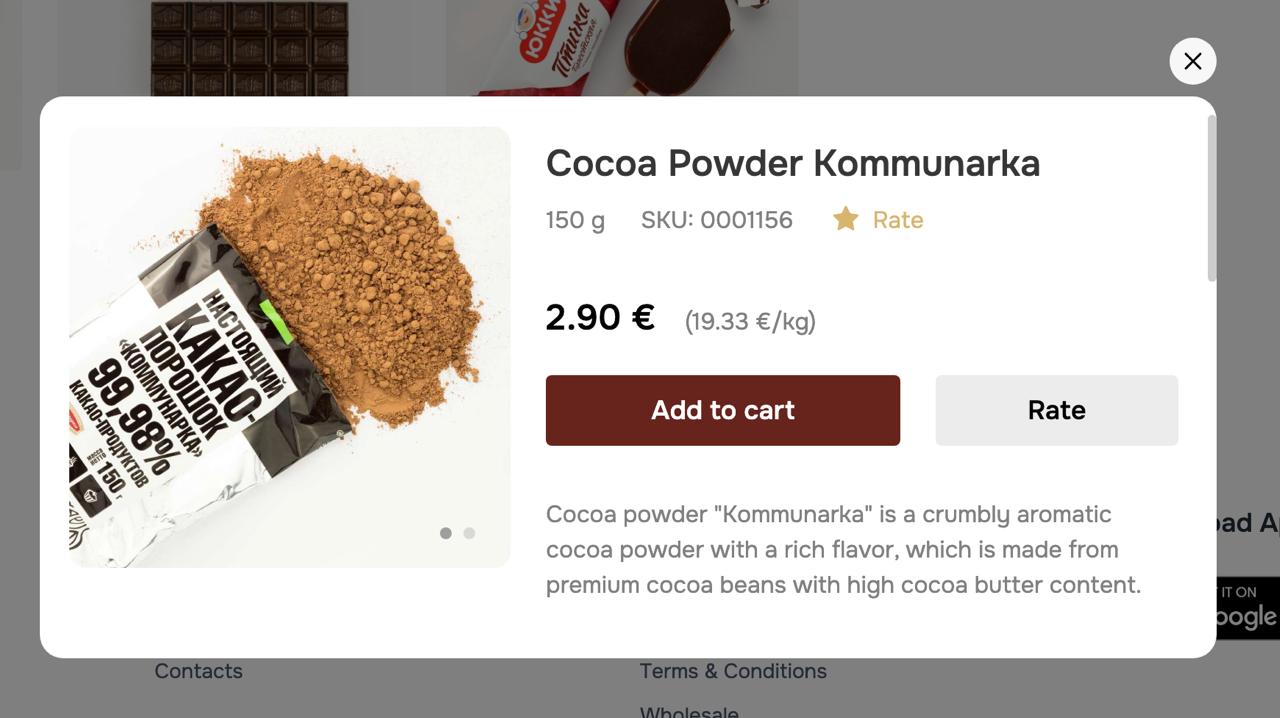Open the Wholesale footer link
The height and width of the screenshot is (718, 1280).
(x=689, y=711)
